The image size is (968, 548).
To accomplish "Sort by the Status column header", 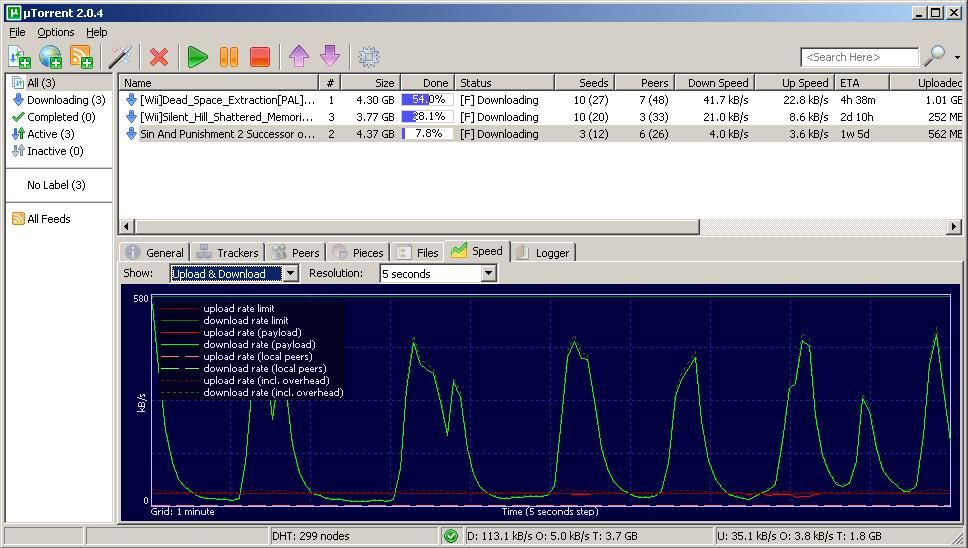I will pyautogui.click(x=504, y=83).
